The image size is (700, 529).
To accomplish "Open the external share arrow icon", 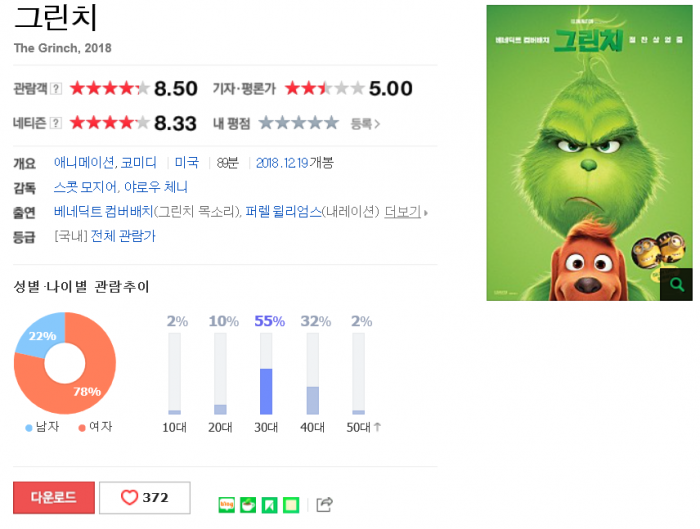I will [324, 505].
